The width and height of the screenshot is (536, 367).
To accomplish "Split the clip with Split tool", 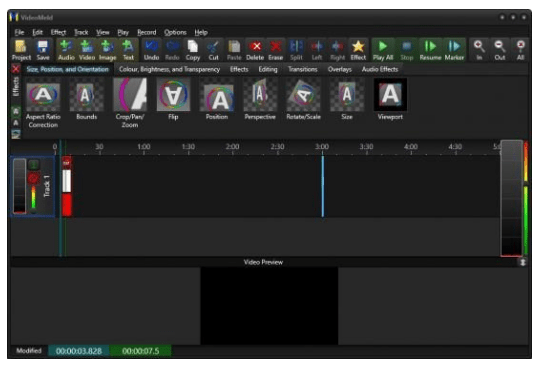I will click(296, 50).
